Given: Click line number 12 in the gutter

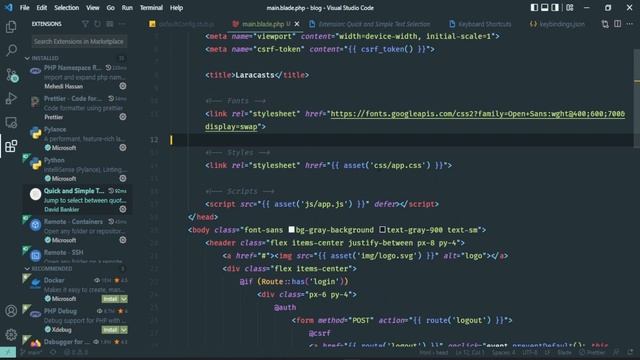Looking at the screenshot, I should (154, 140).
